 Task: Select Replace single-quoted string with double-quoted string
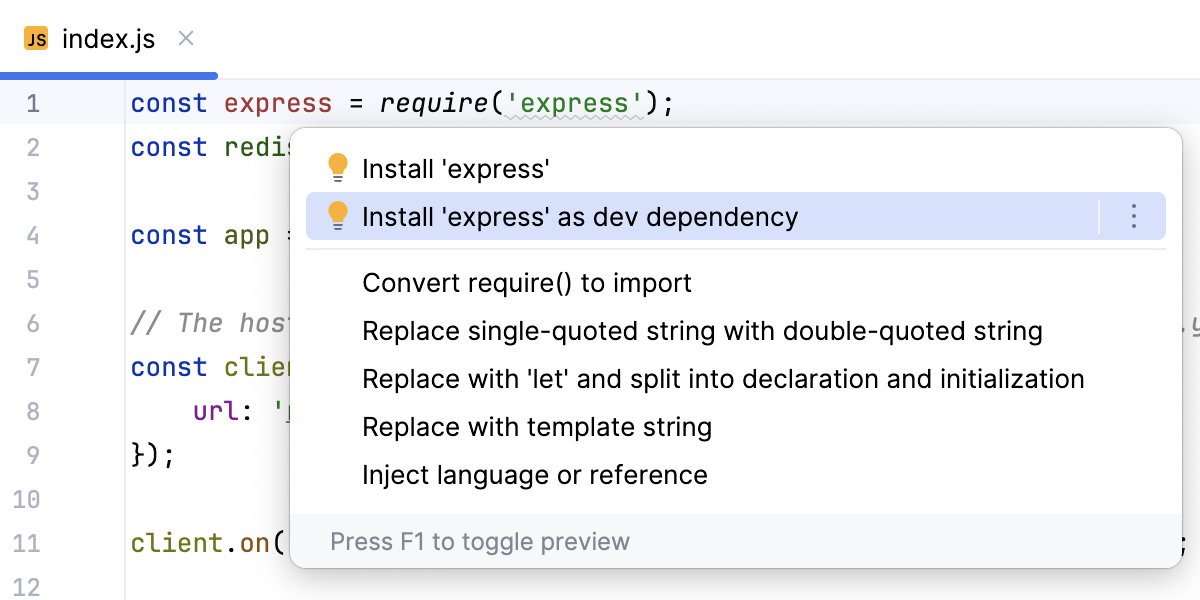[x=735, y=331]
